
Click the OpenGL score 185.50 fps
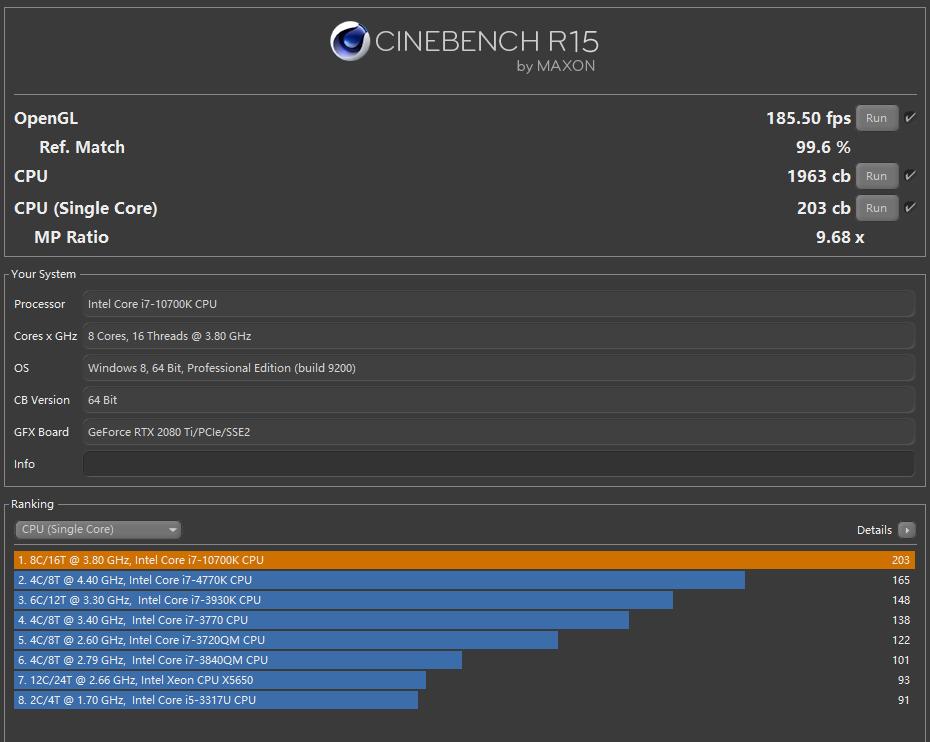808,118
